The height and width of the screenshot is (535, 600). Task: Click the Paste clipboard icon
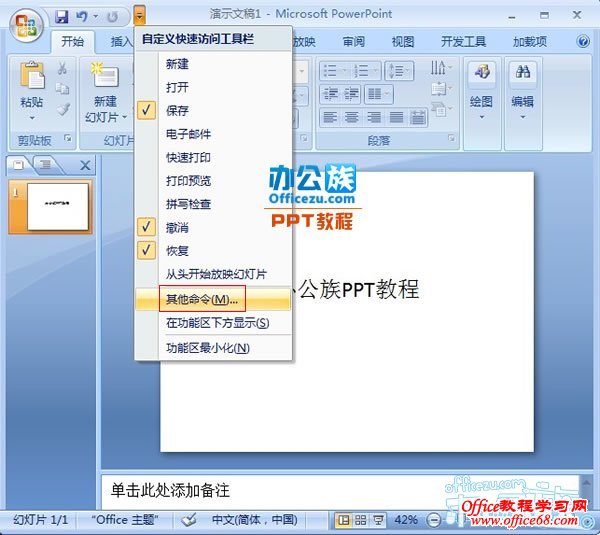(32, 75)
